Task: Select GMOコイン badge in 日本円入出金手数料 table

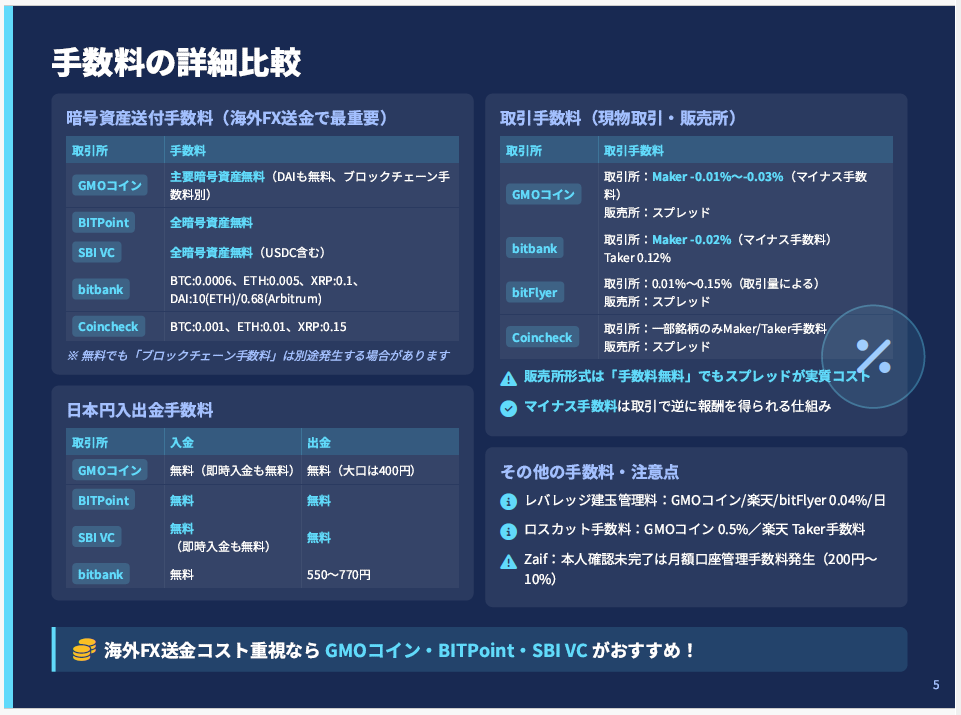Action: click(110, 470)
